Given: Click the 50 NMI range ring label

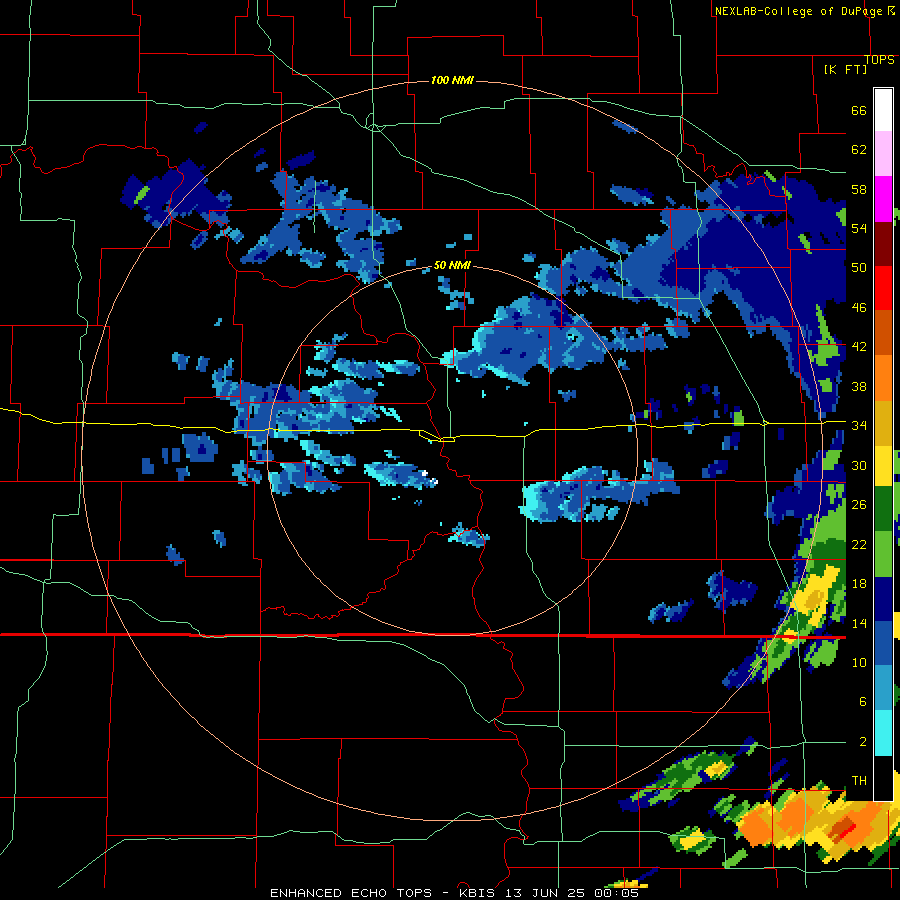Looking at the screenshot, I should 452,265.
